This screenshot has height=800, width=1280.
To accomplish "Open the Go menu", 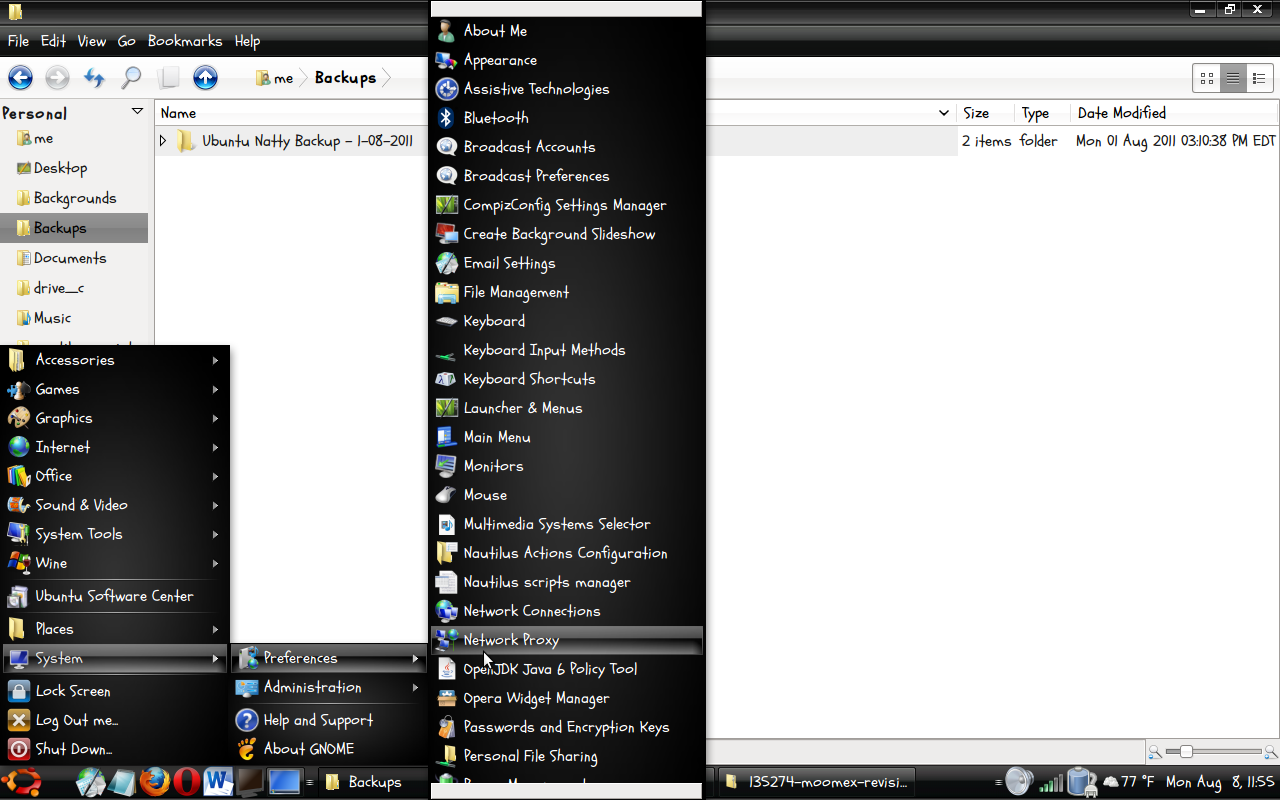I will click(x=126, y=41).
